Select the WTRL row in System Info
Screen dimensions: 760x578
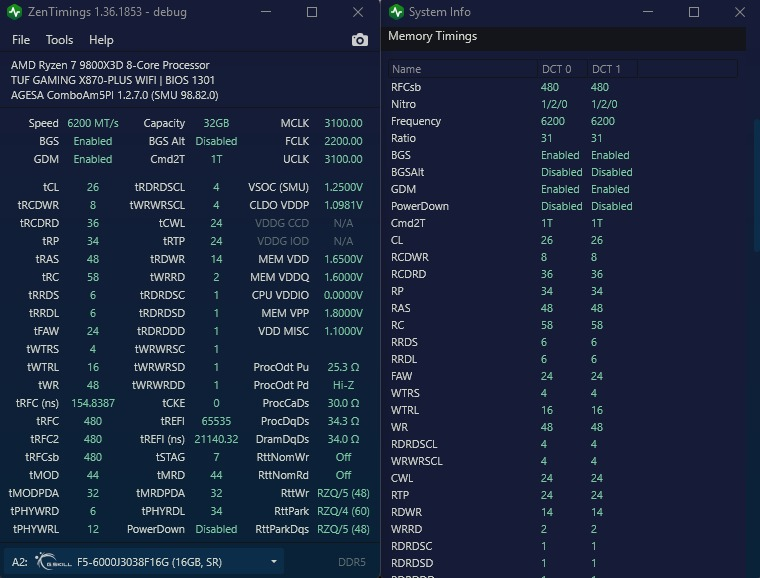(x=562, y=410)
